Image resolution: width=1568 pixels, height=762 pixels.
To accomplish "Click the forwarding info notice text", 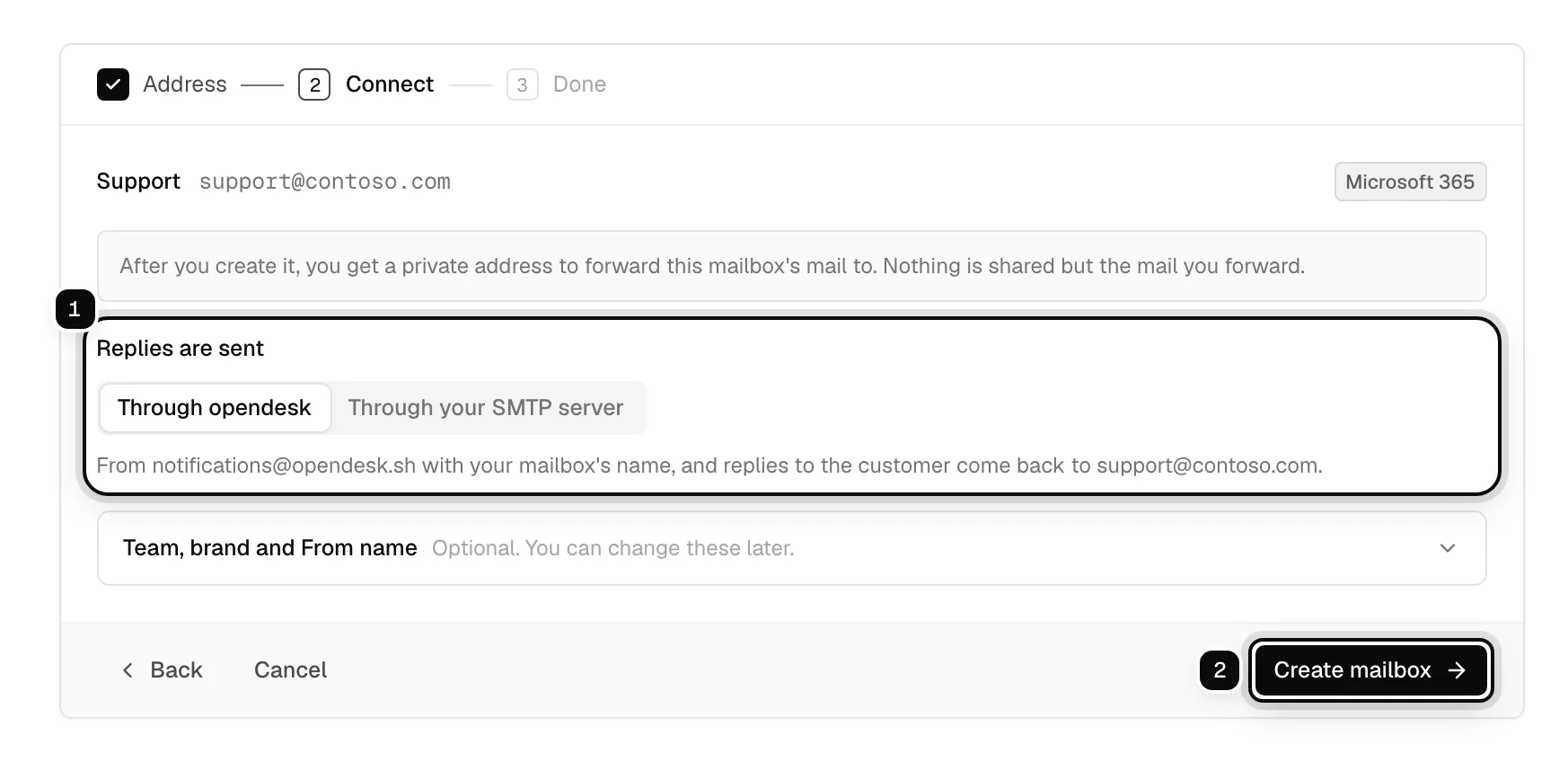I will point(712,266).
